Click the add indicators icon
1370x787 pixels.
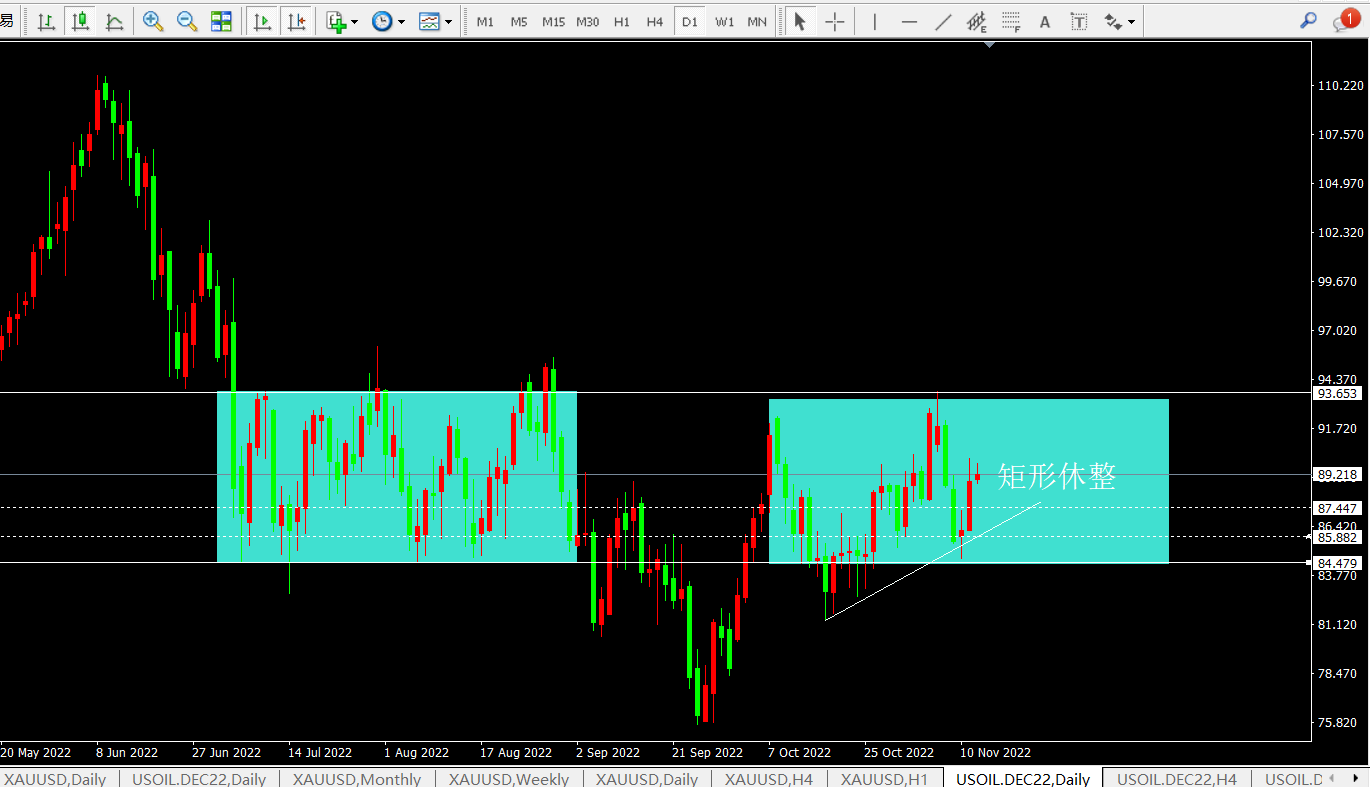tap(336, 21)
